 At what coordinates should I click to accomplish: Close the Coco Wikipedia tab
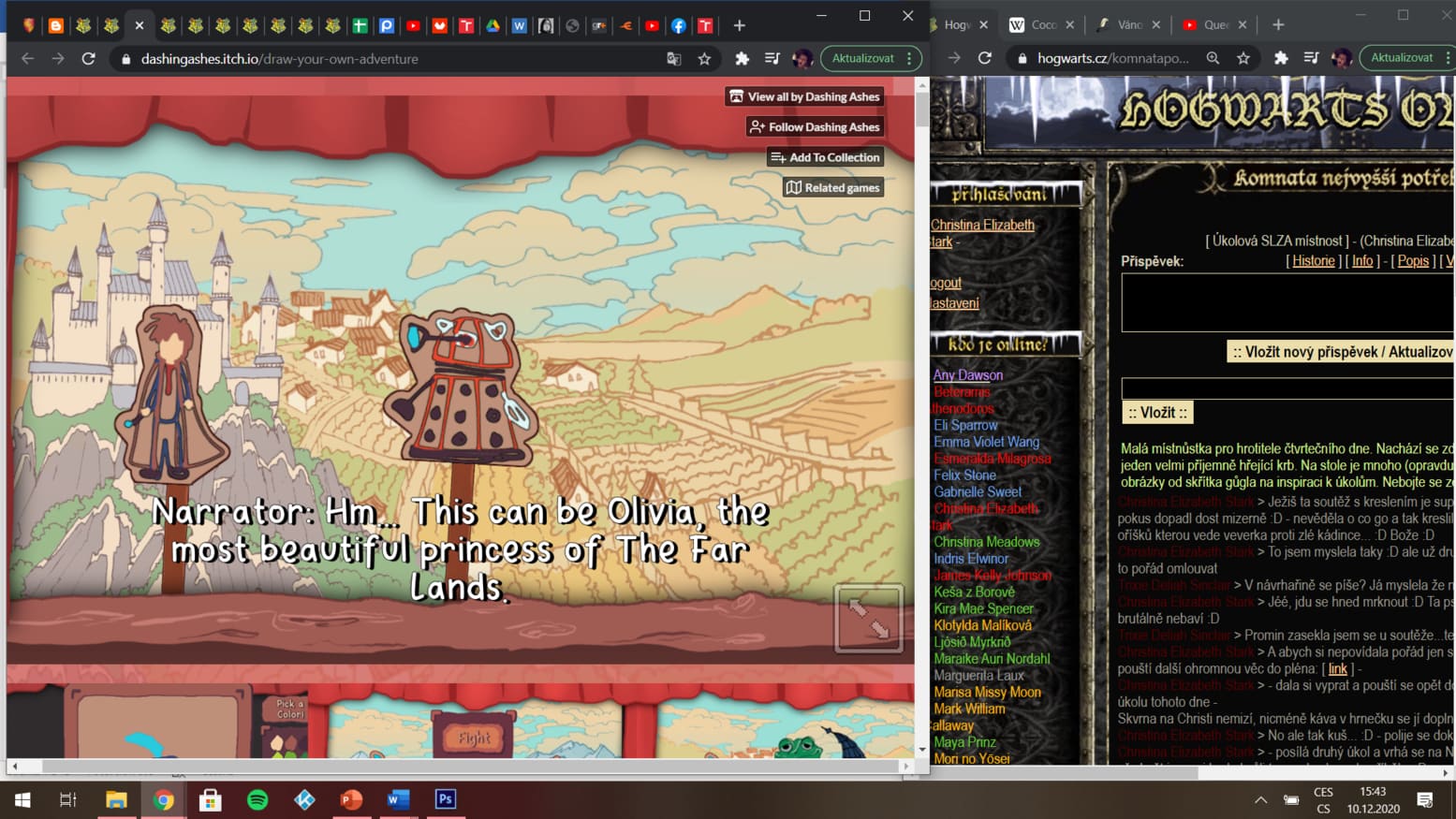[x=1069, y=25]
